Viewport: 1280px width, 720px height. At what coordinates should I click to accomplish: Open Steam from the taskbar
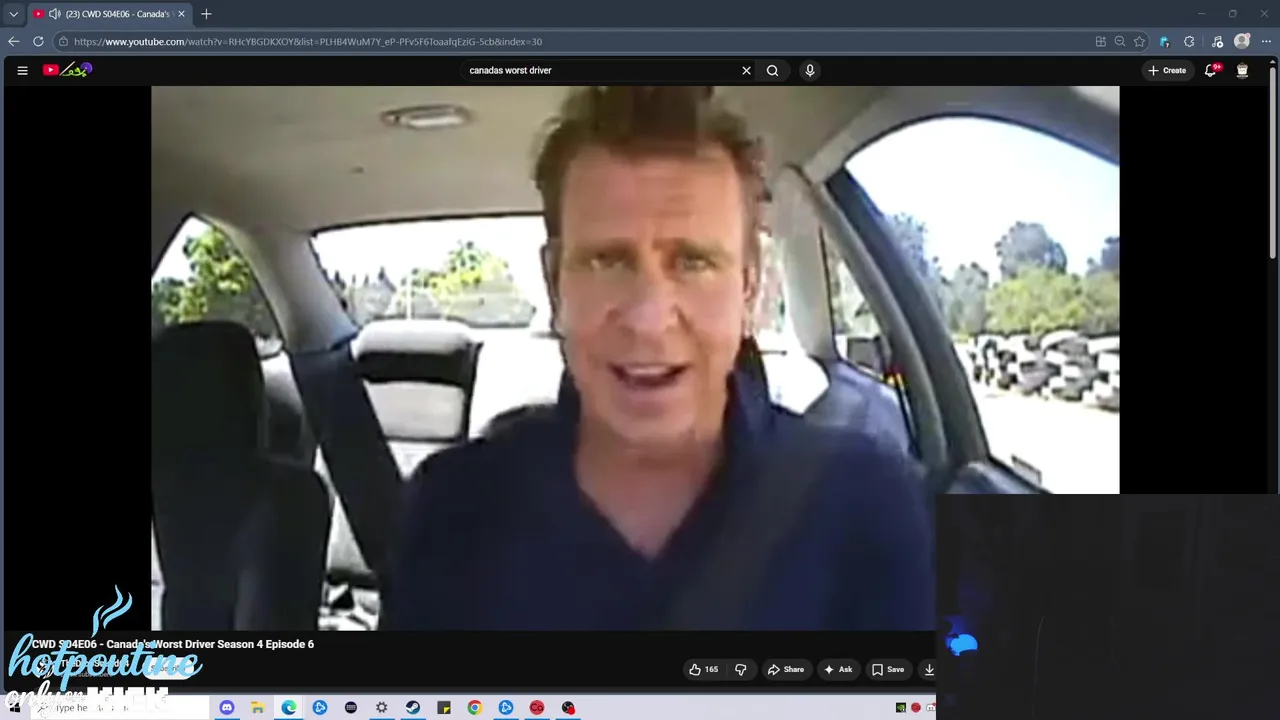[x=413, y=707]
